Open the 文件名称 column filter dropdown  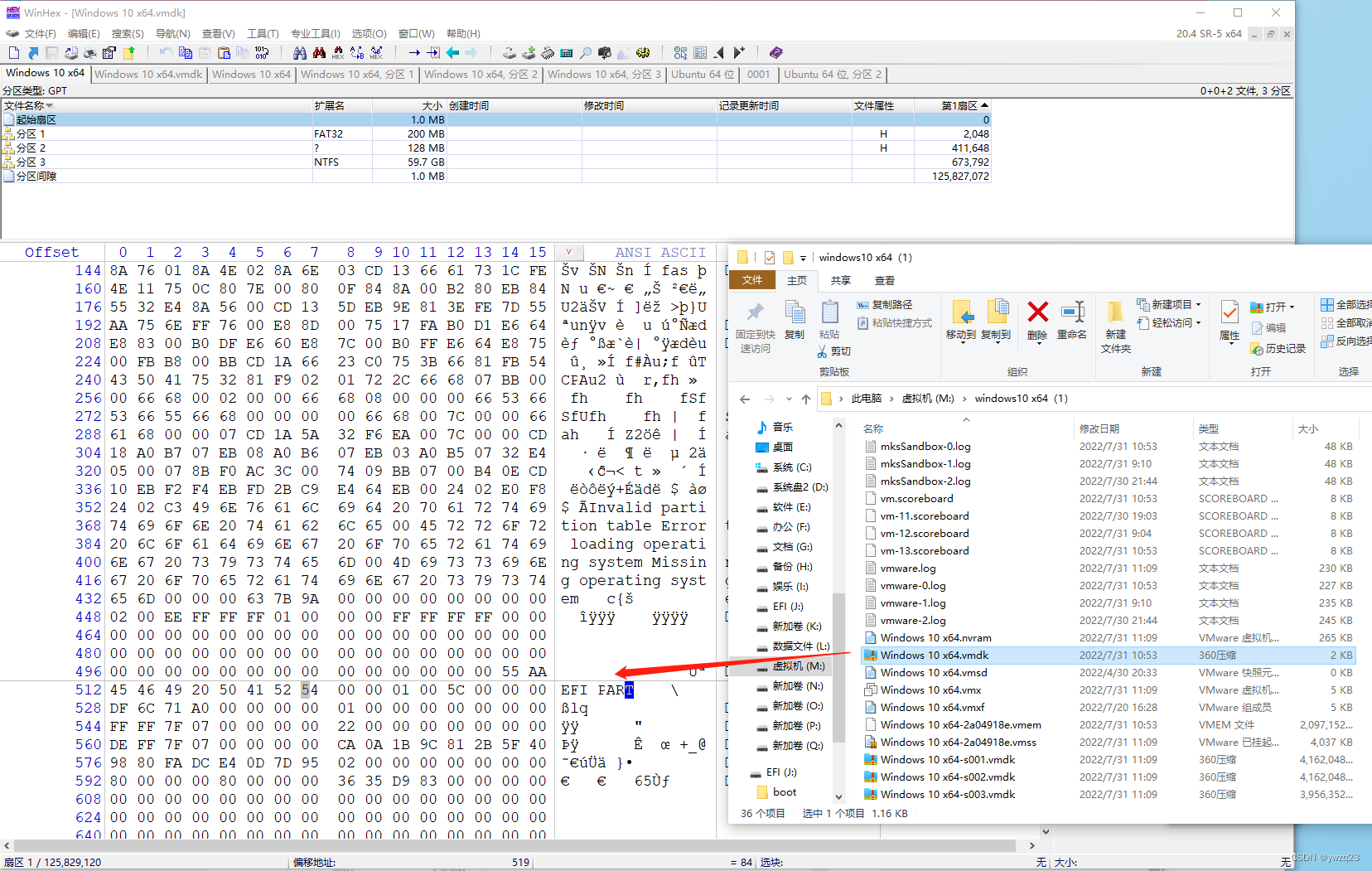pos(49,105)
